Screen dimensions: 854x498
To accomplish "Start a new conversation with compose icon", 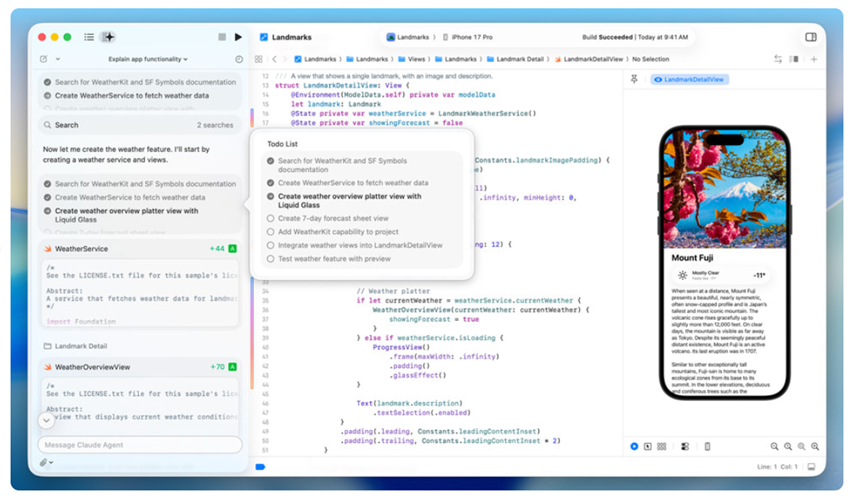I will point(44,59).
